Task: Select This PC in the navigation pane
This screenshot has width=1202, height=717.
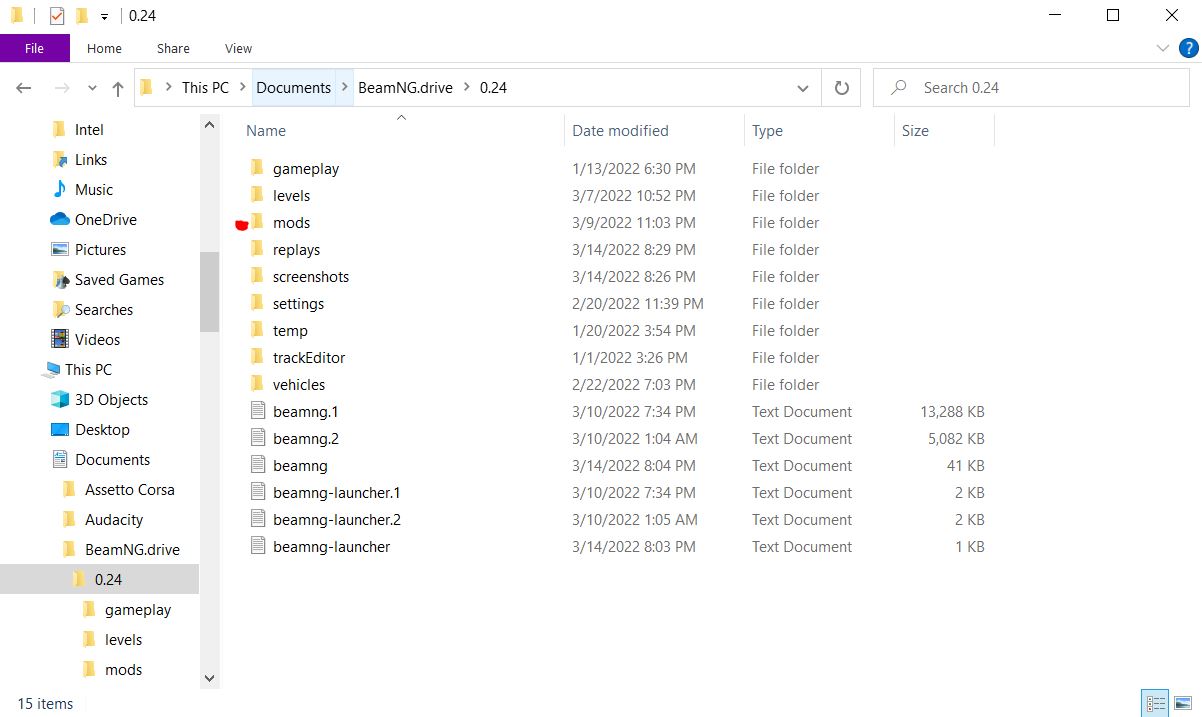Action: pyautogui.click(x=88, y=370)
